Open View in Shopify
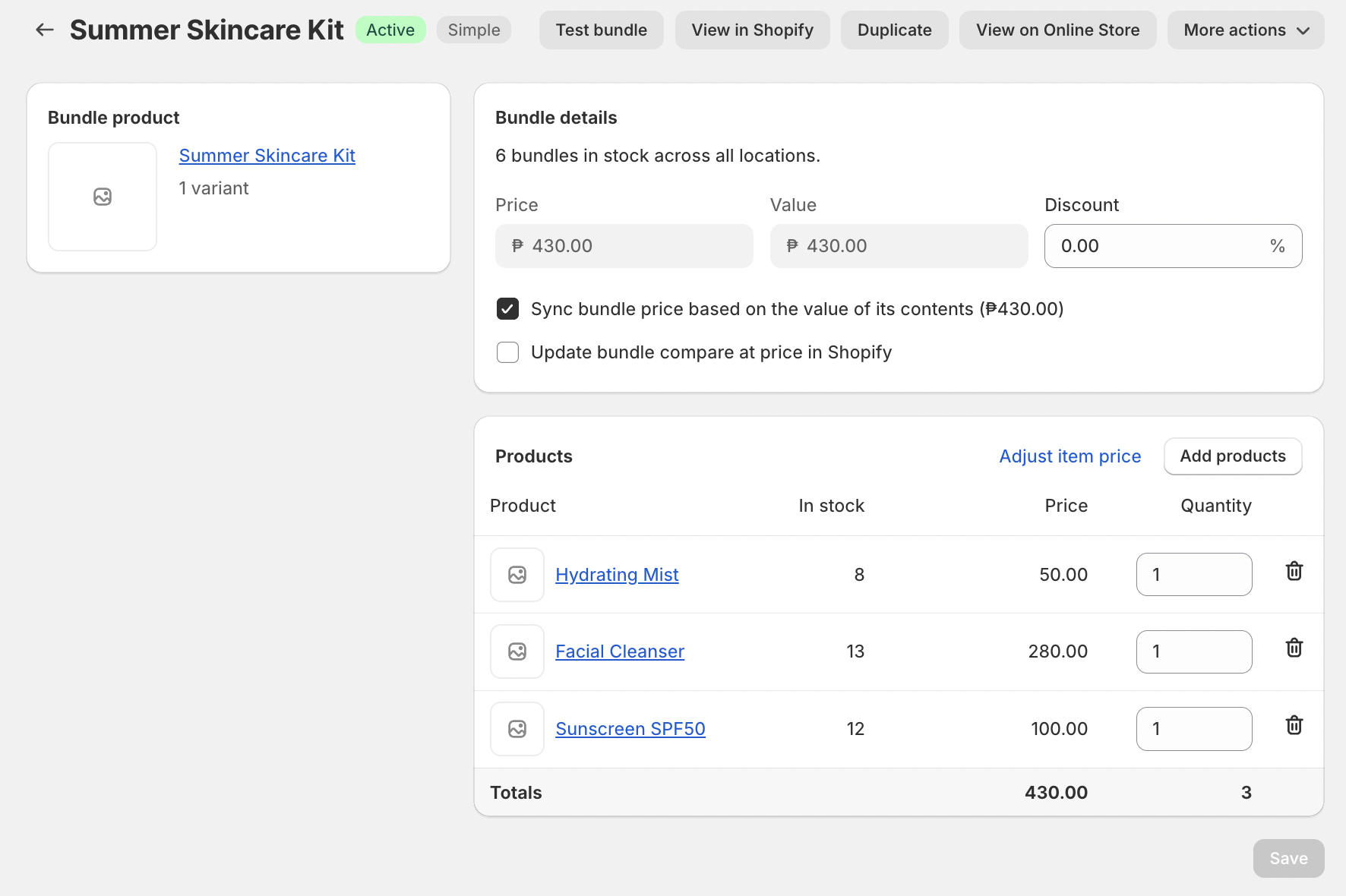 pyautogui.click(x=752, y=30)
